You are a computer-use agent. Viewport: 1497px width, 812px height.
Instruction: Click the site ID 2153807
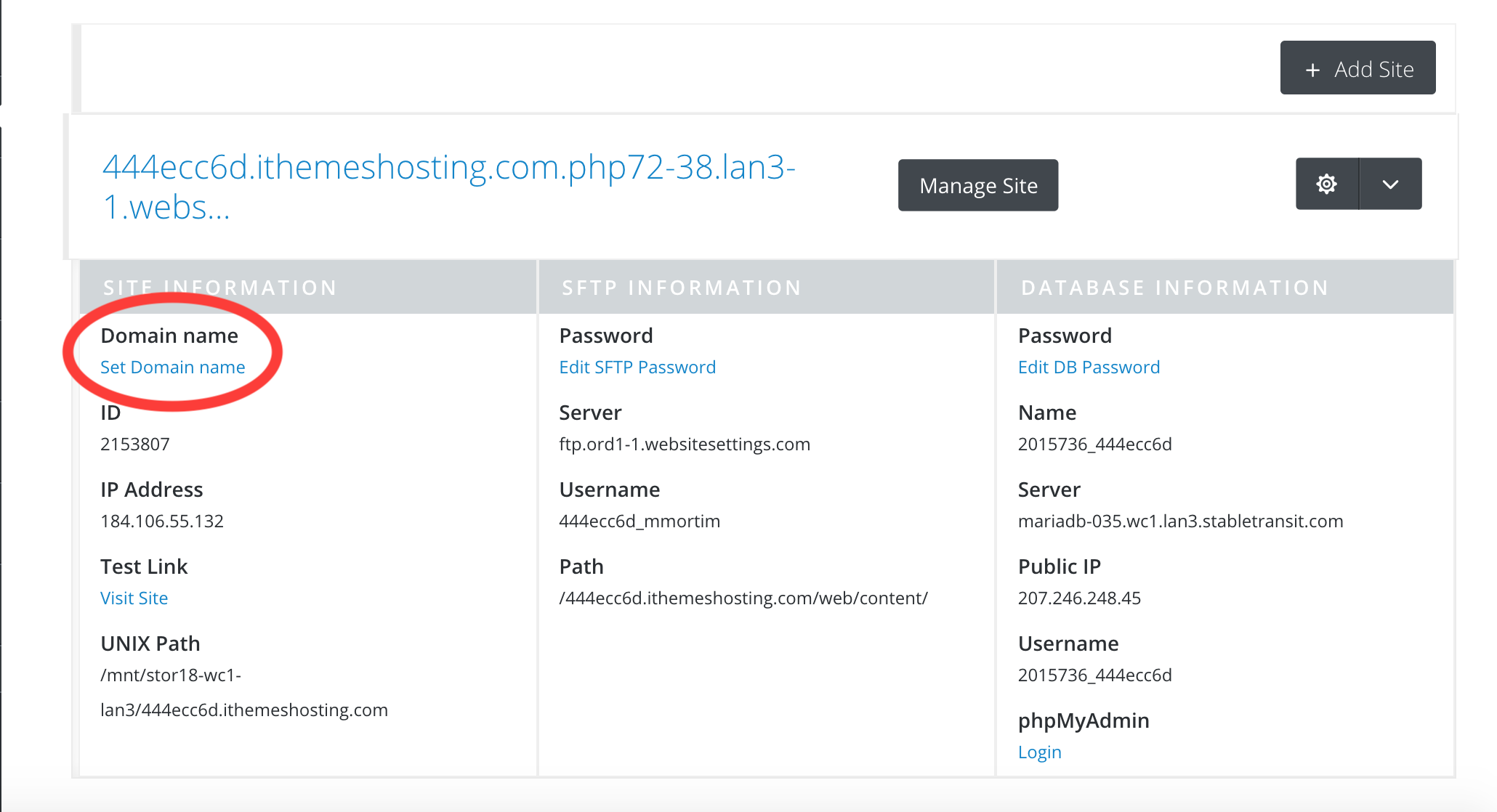(135, 444)
